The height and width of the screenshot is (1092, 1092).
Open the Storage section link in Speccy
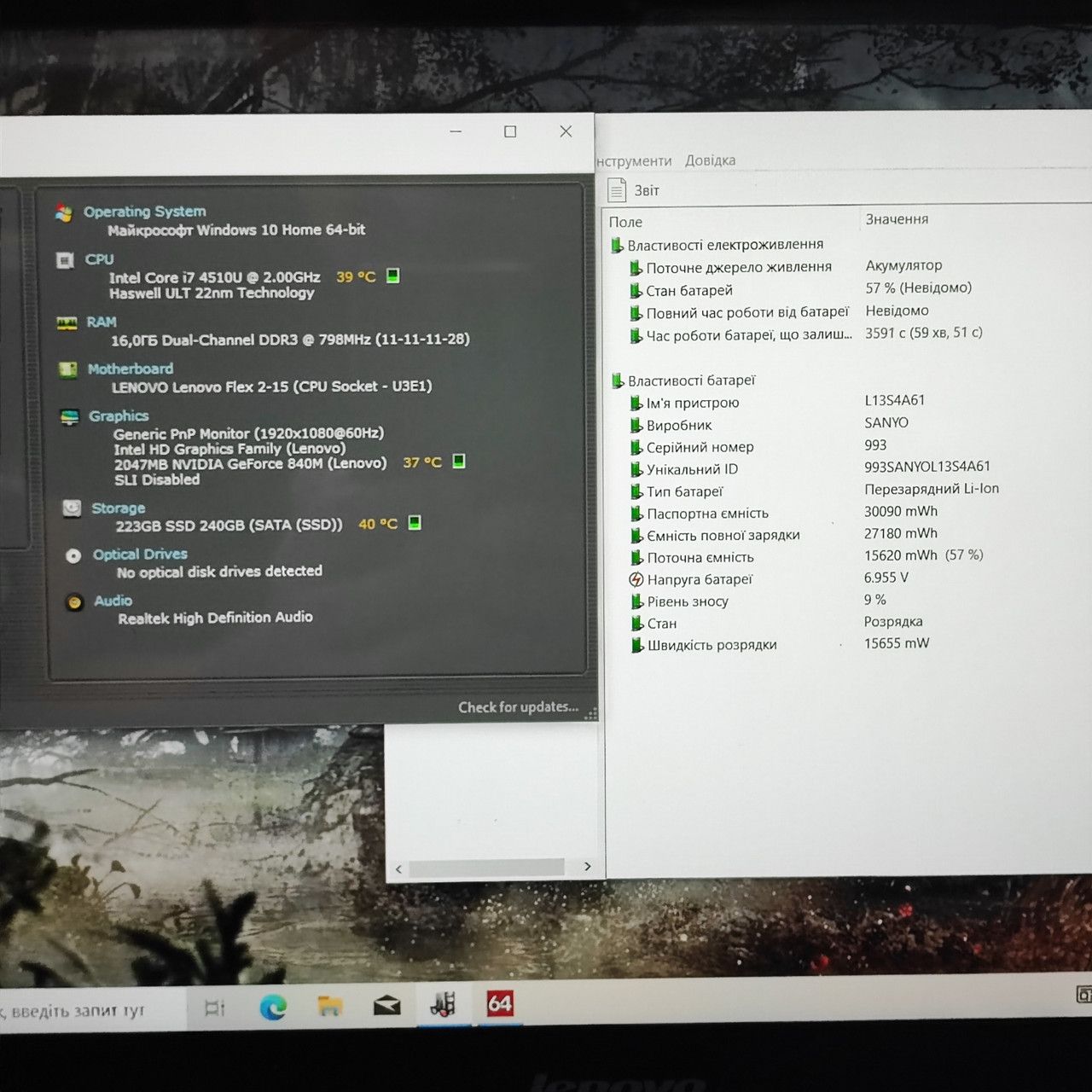point(119,508)
